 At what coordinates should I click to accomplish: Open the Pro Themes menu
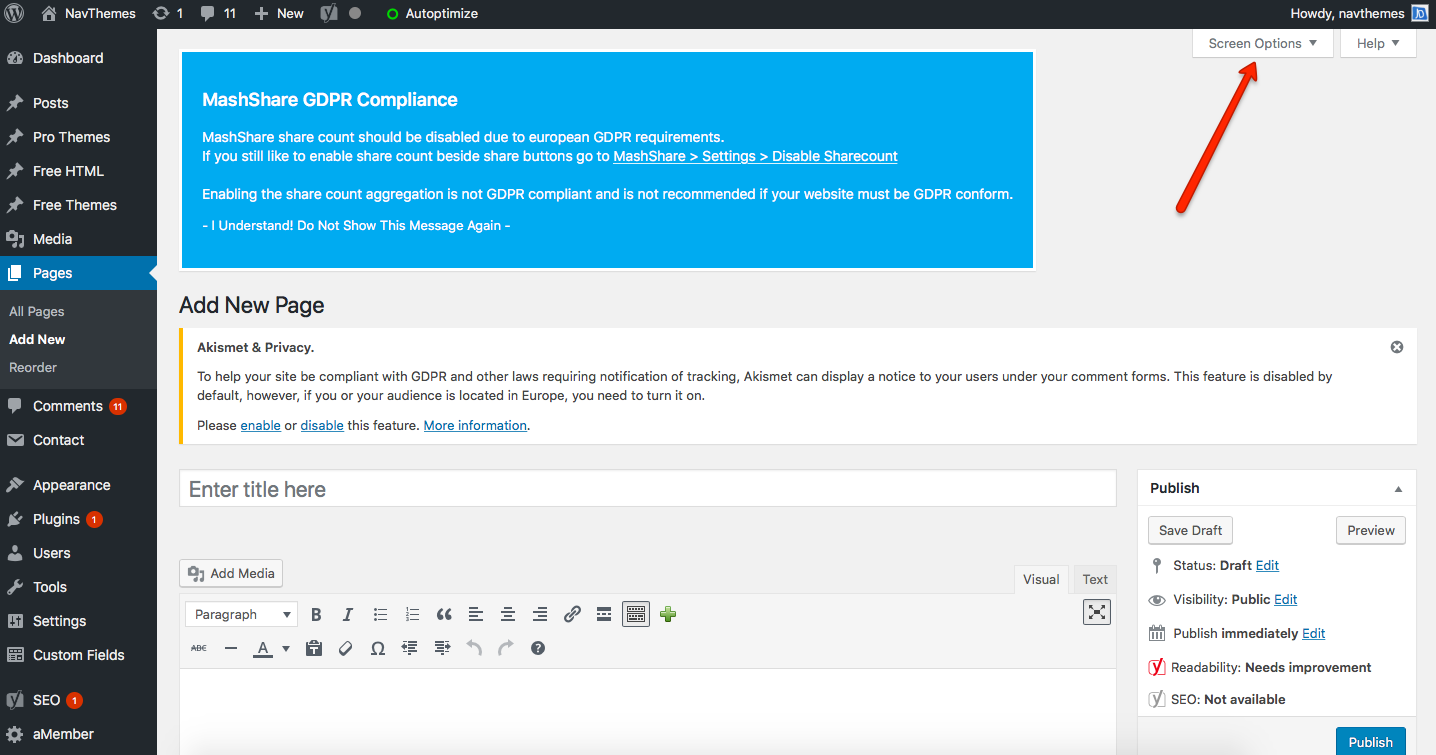pos(78,137)
